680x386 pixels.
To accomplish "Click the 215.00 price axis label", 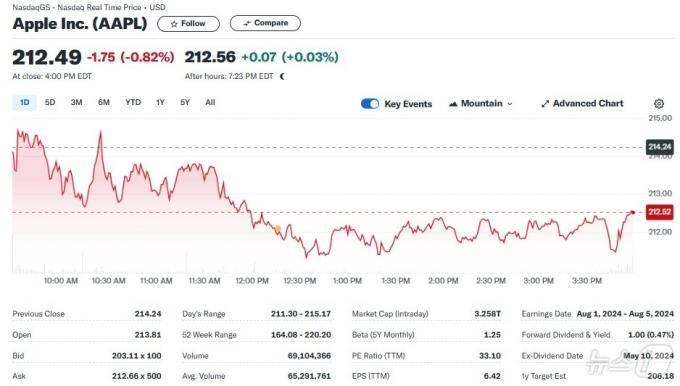I will (x=660, y=118).
